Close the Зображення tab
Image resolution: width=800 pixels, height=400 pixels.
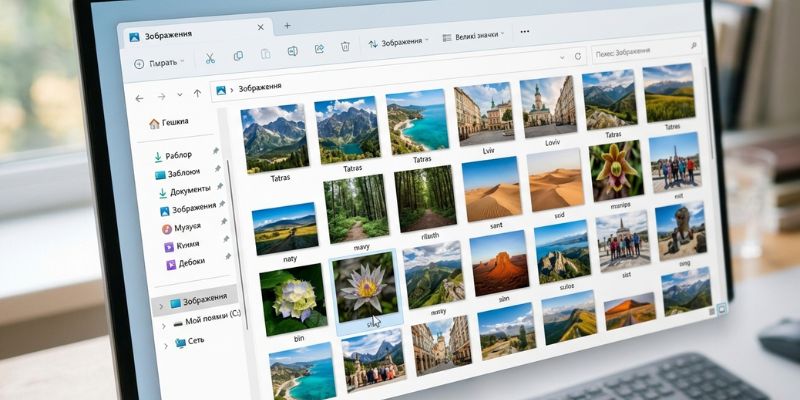(x=261, y=28)
